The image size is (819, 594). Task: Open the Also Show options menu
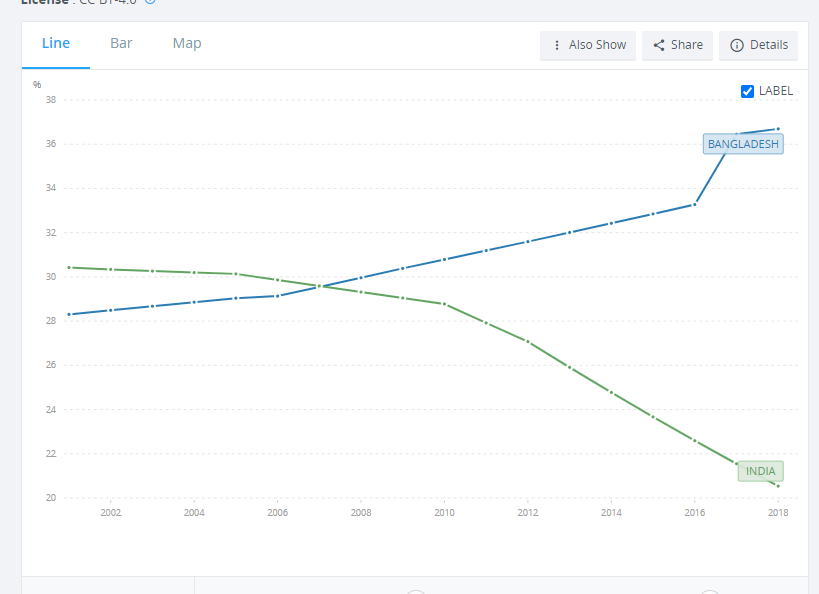tap(588, 45)
